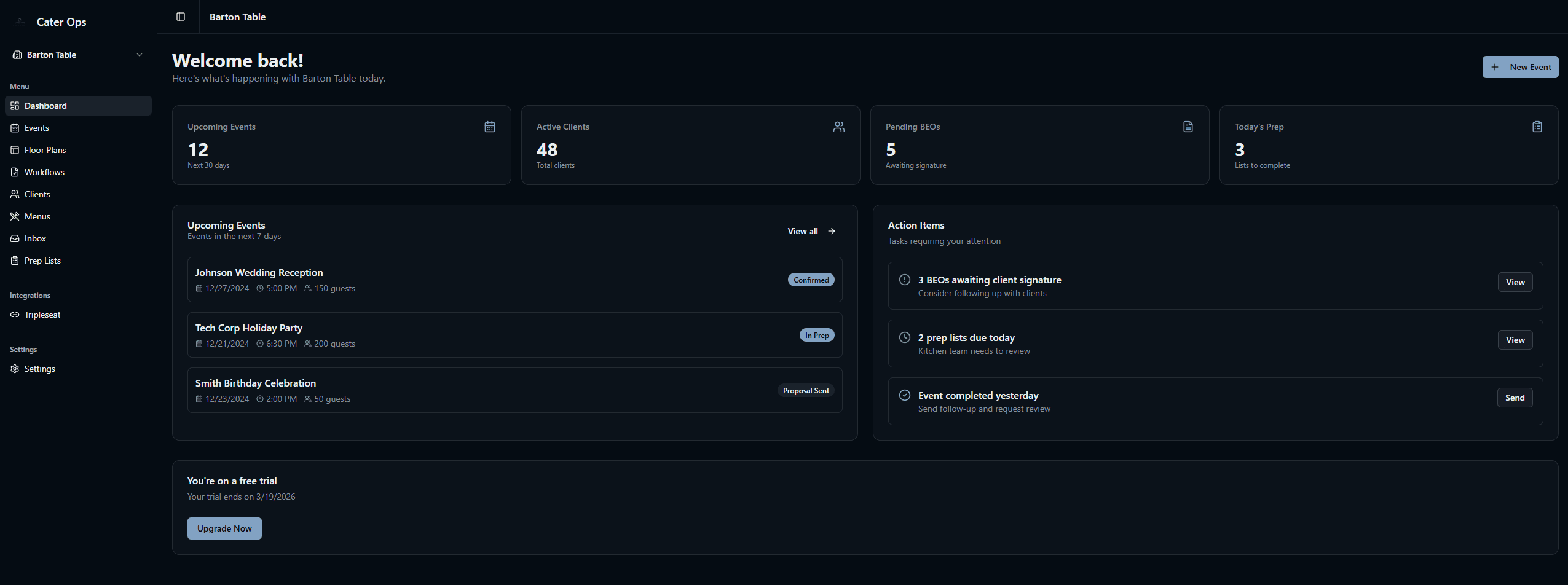View the BEOs awaiting client signature
The width and height of the screenshot is (1568, 585).
click(1515, 281)
